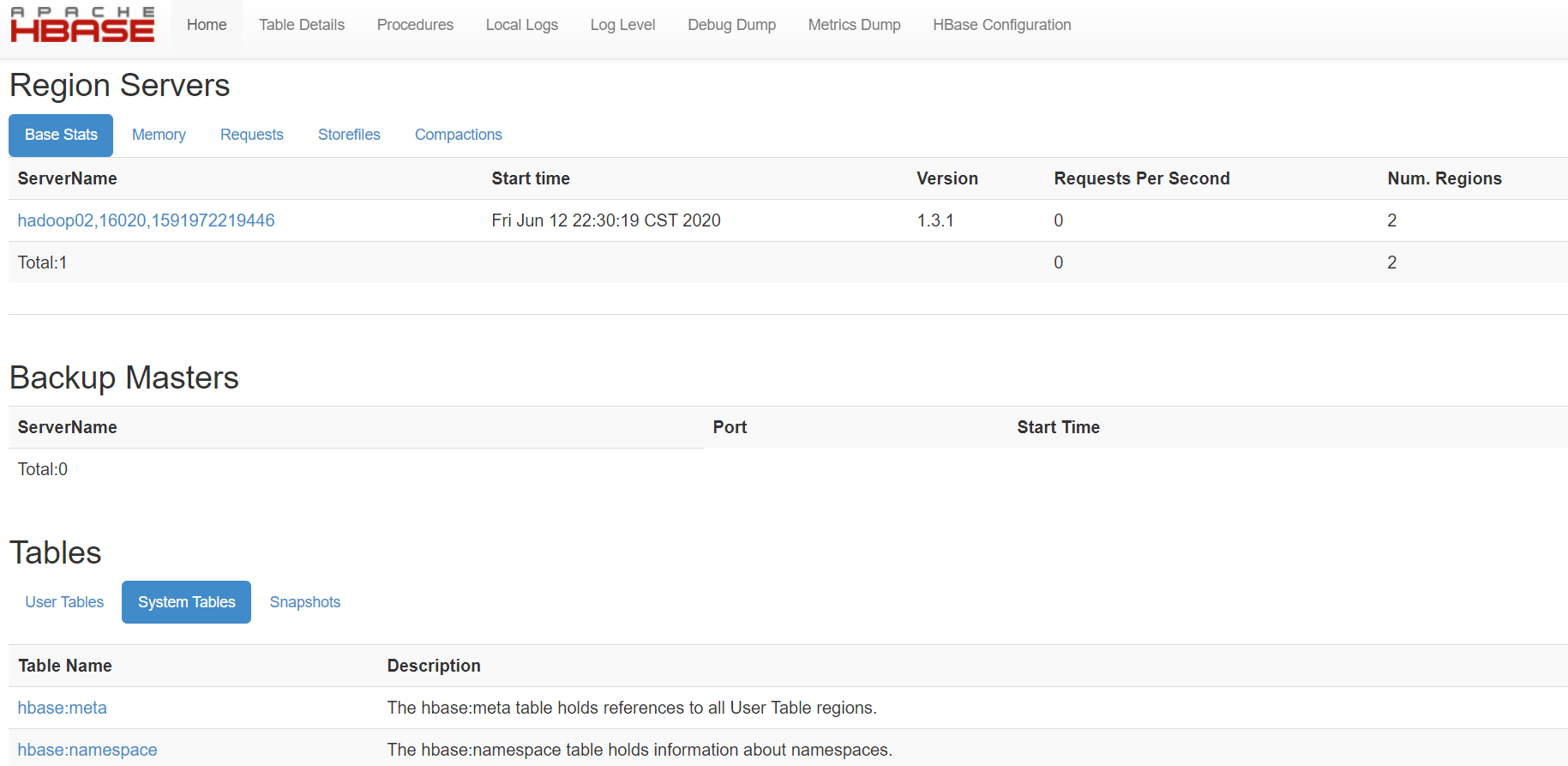This screenshot has height=766, width=1568.
Task: Select the Base Stats tab
Action: pos(61,135)
